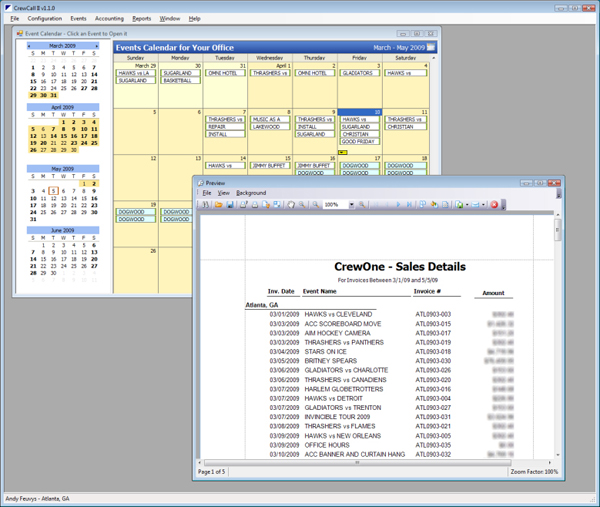
Task: Click Zoom In icon right of 100% box
Action: [x=362, y=205]
